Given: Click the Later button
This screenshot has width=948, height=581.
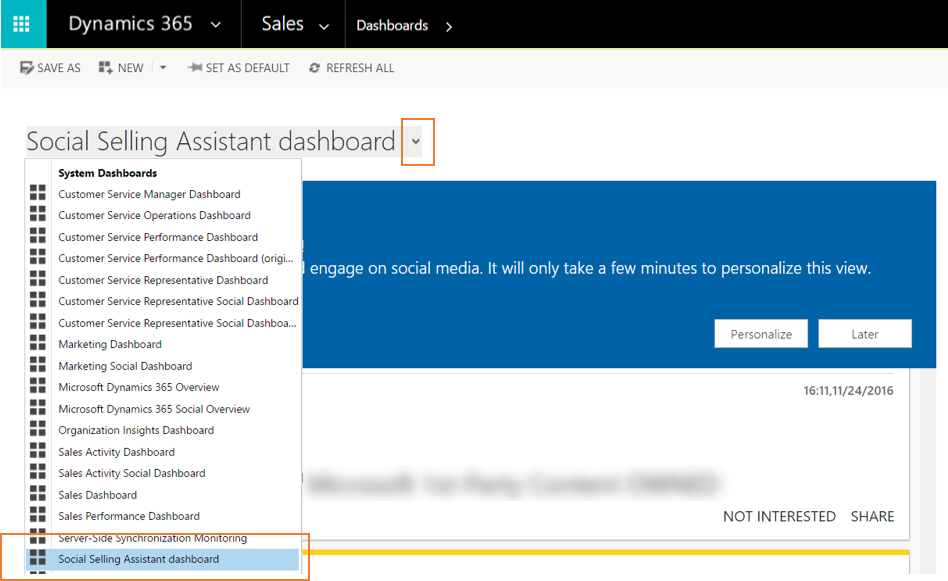Looking at the screenshot, I should point(865,334).
